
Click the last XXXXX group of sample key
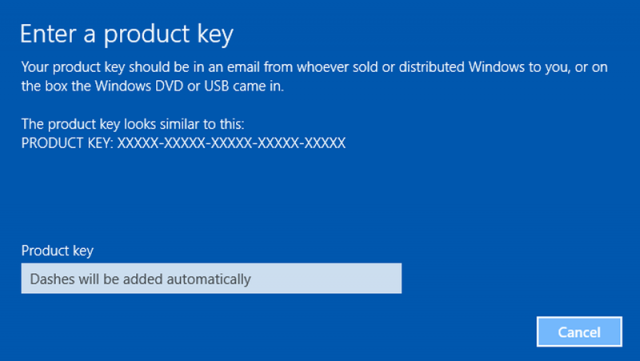click(x=325, y=143)
